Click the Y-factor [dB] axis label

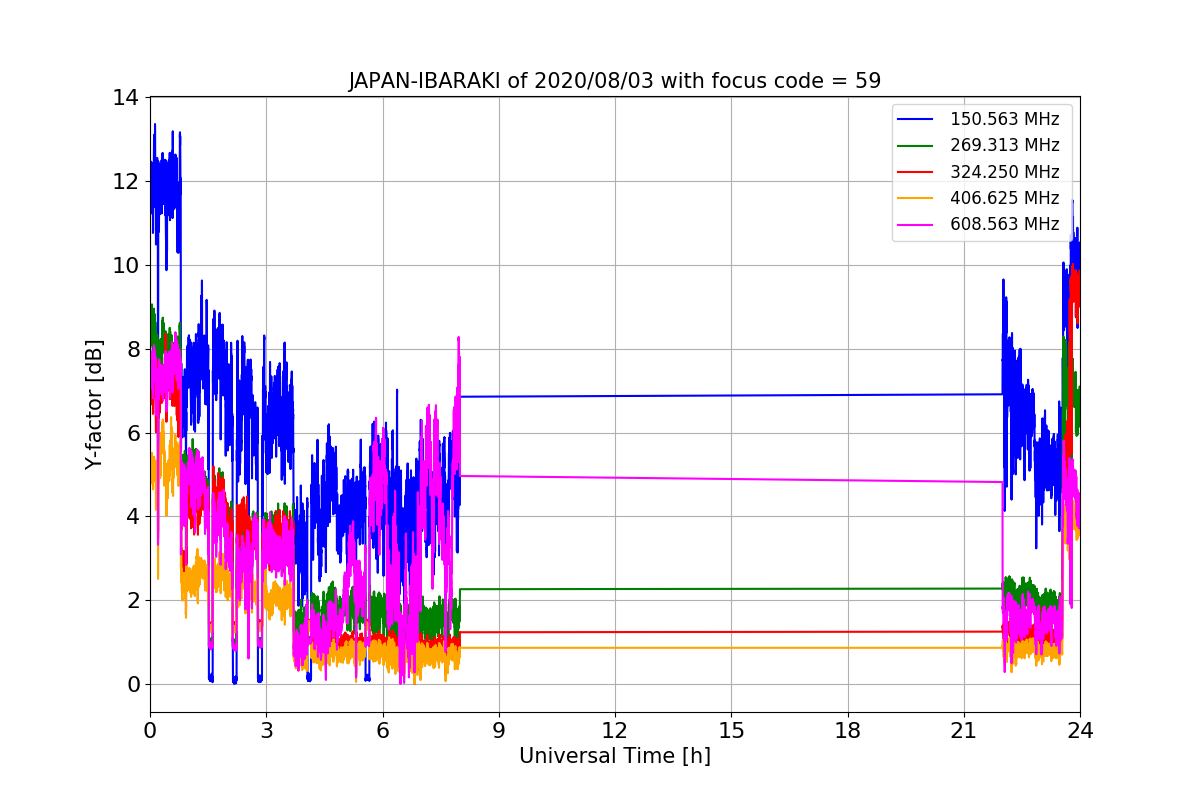pyautogui.click(x=95, y=404)
